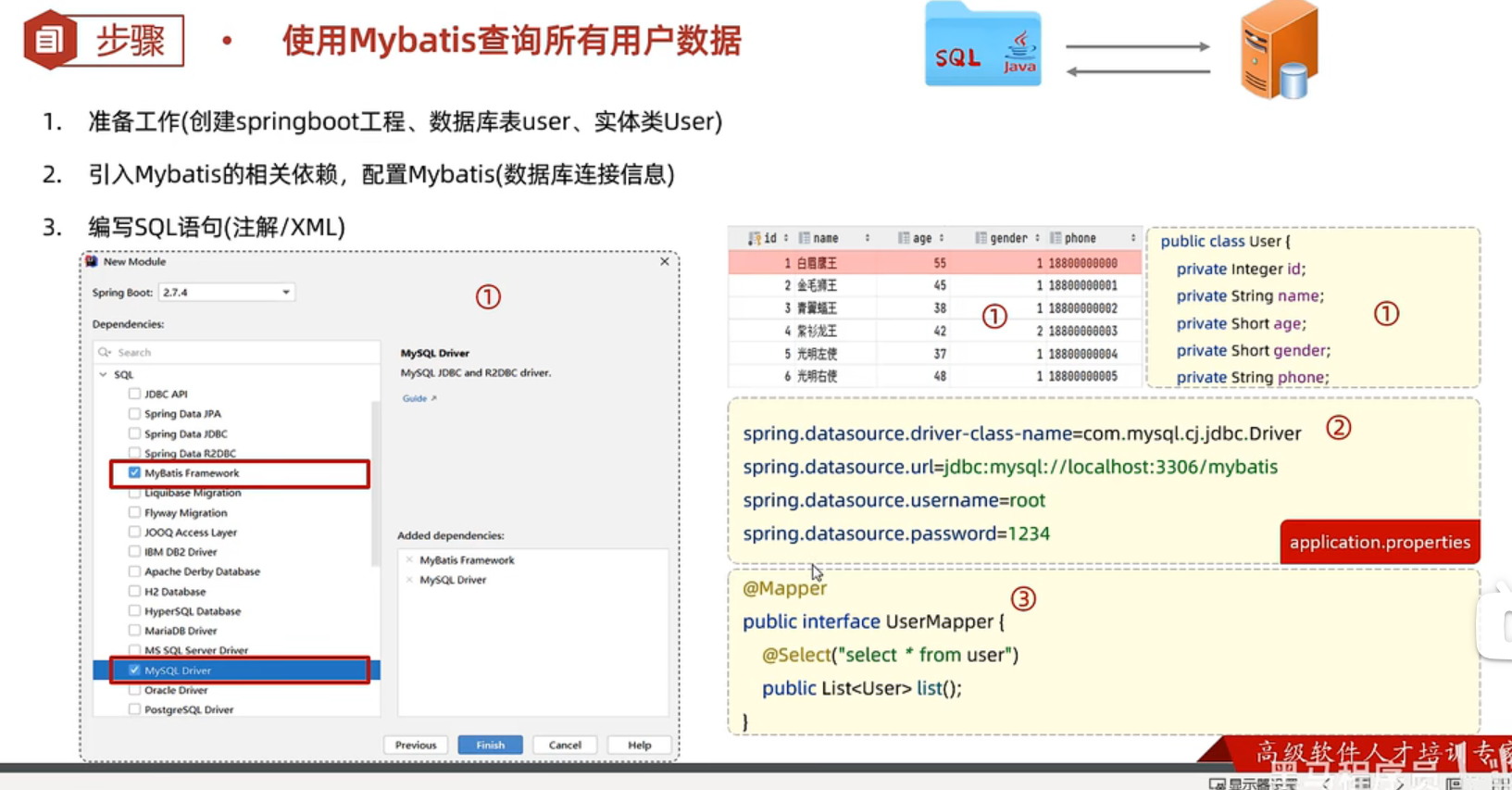Click the slide title 使用Mybatis查询所有用户数据

pos(511,41)
